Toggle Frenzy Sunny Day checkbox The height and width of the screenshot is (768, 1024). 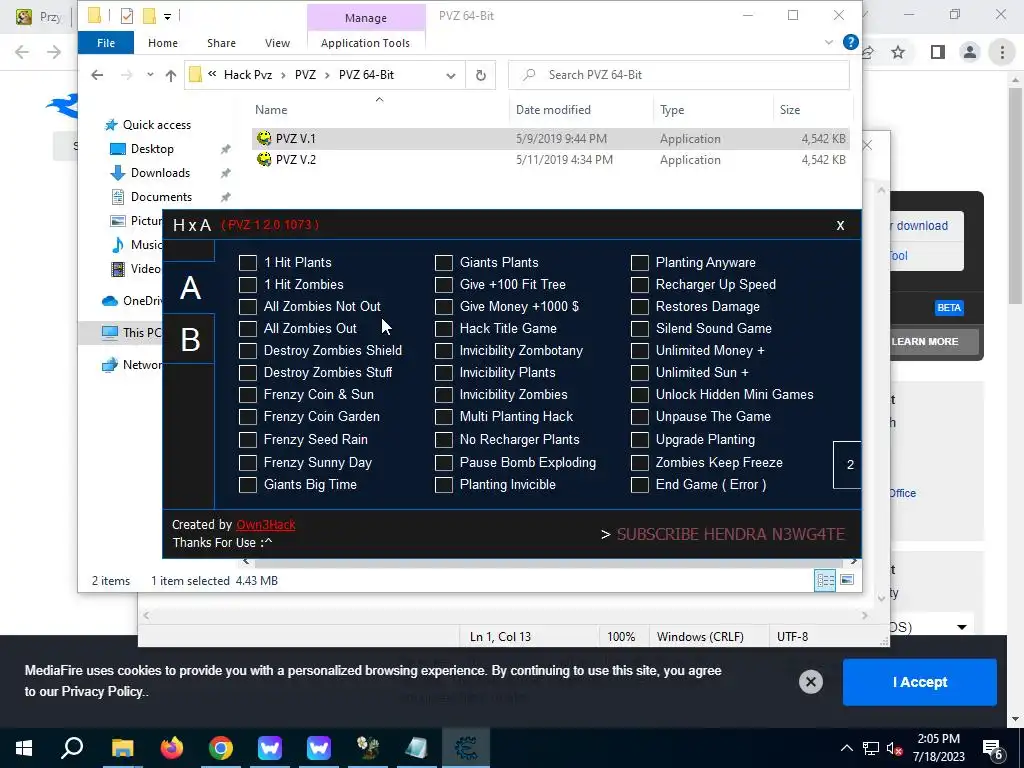click(x=248, y=463)
